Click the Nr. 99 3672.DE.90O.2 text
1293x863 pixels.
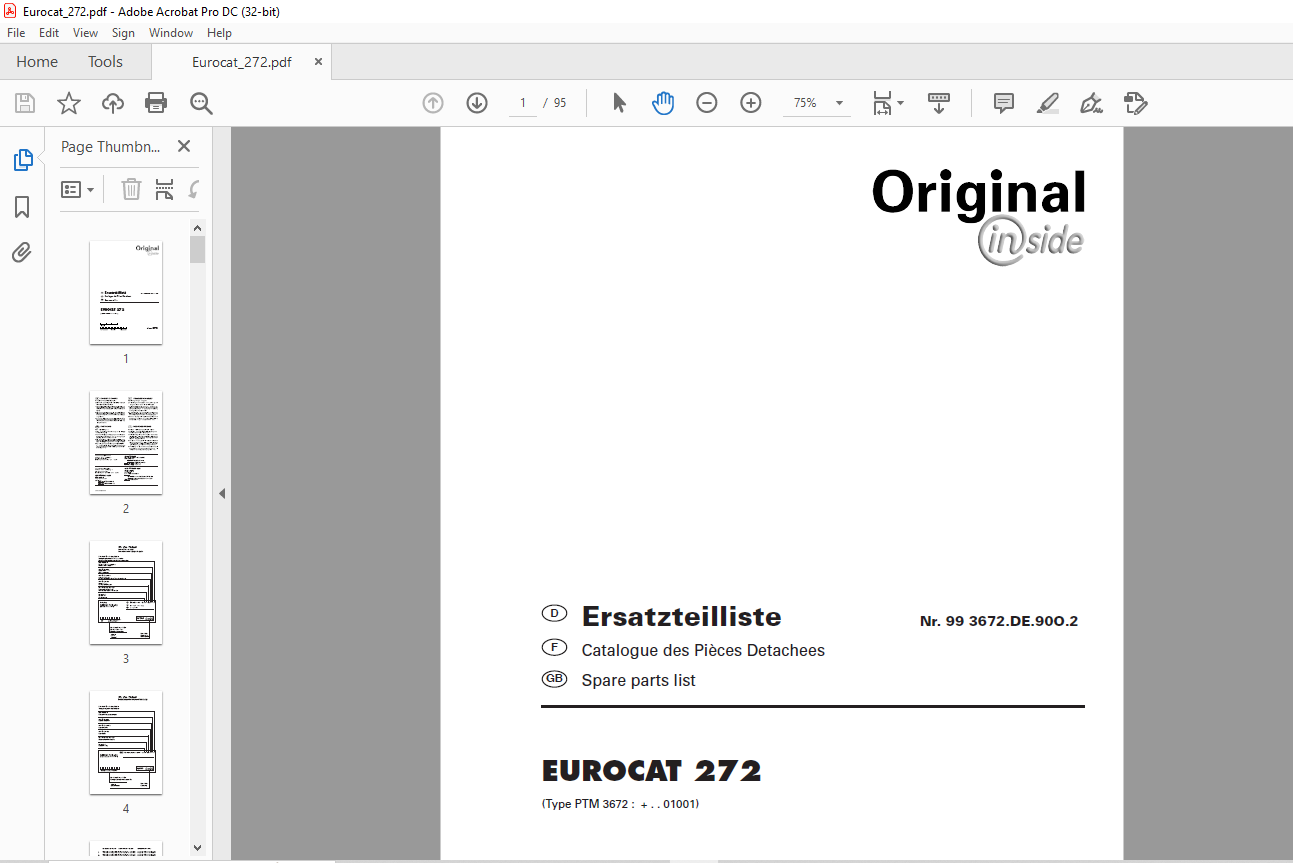pos(999,621)
